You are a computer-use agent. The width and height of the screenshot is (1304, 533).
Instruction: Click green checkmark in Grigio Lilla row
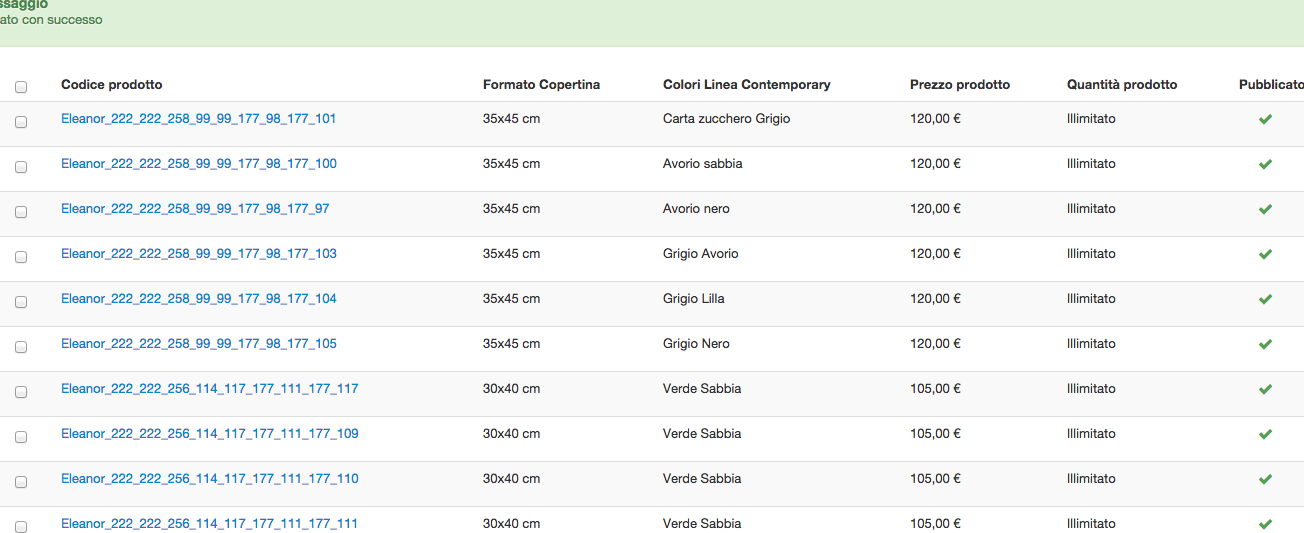(x=1265, y=299)
